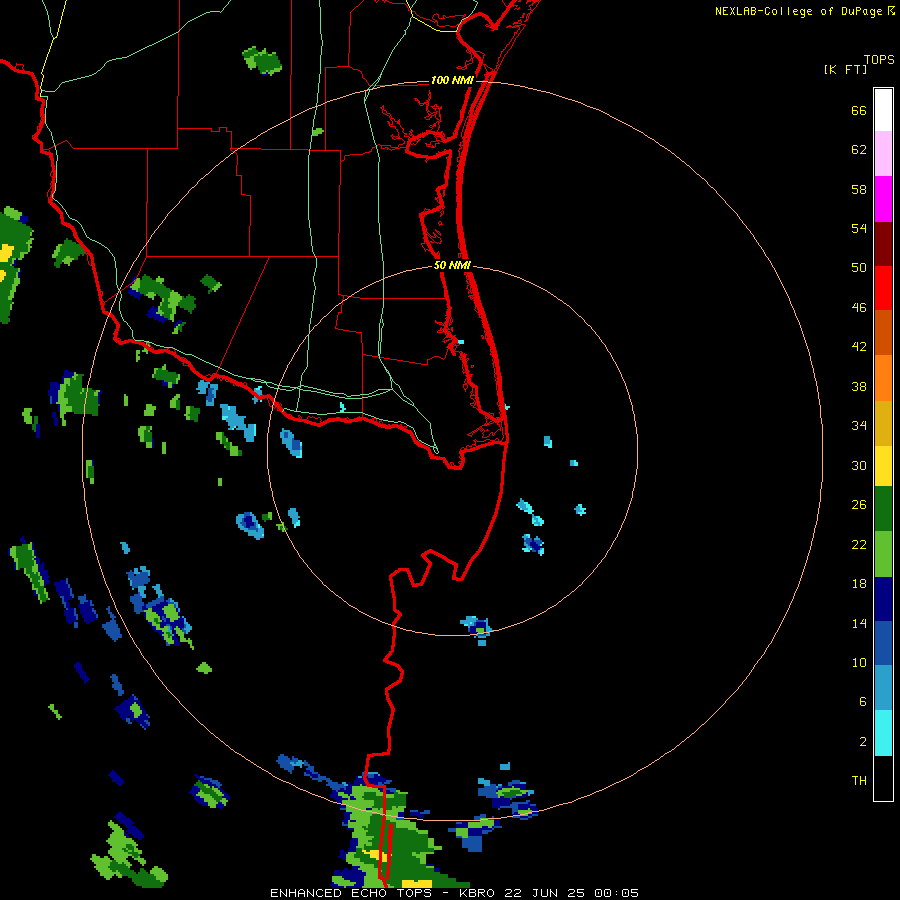Click the '38' scale value
Screen dimensions: 900x900
[859, 387]
